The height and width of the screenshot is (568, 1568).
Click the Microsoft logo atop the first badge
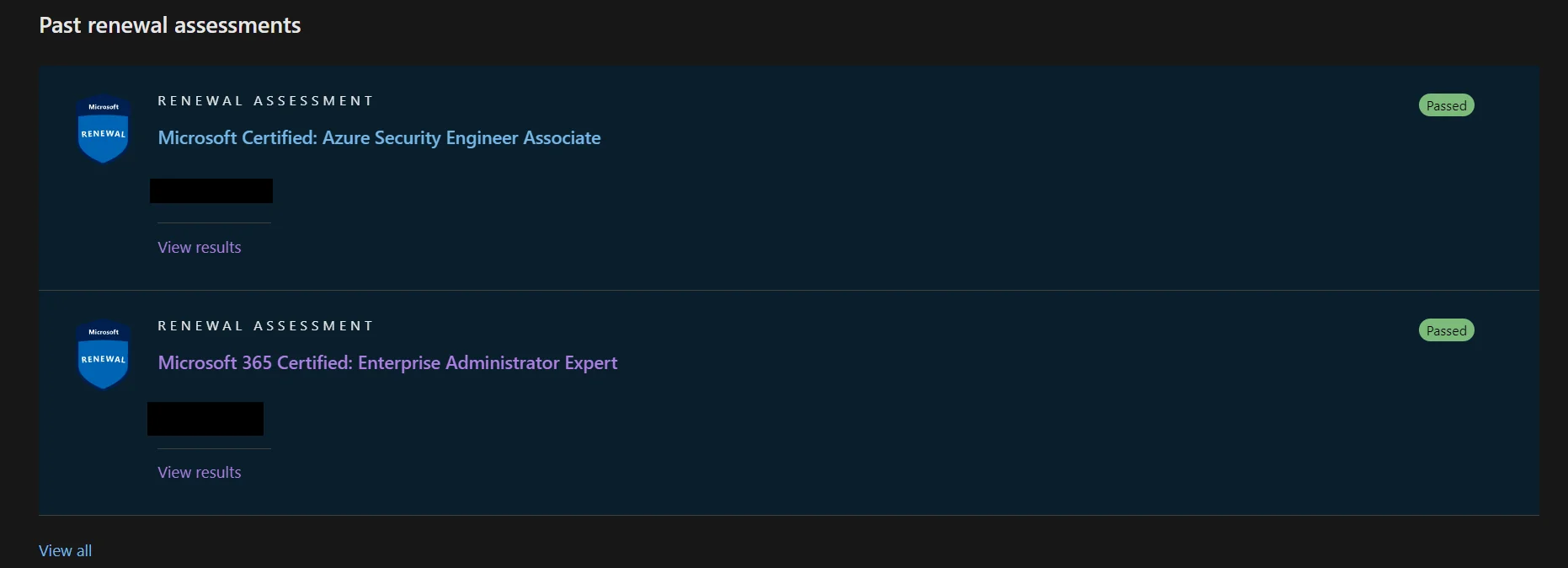click(x=102, y=107)
